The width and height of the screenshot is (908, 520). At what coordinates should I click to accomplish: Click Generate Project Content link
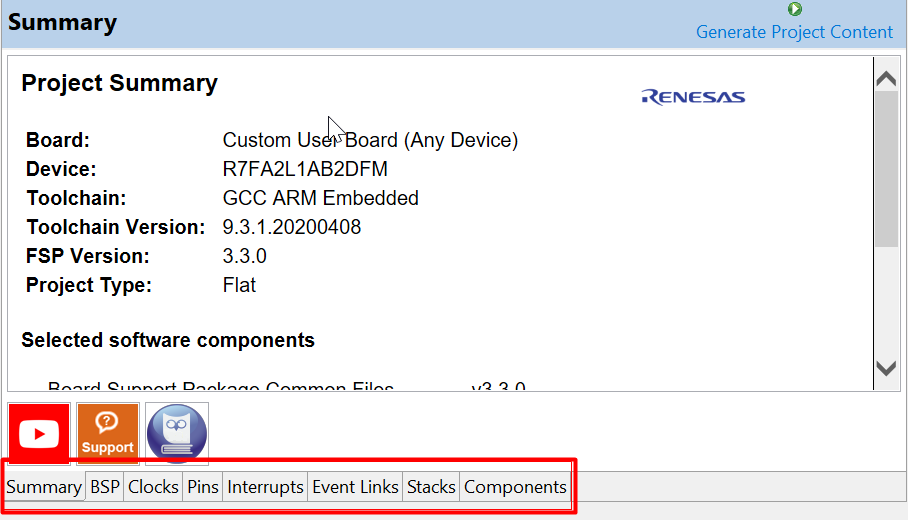(794, 32)
